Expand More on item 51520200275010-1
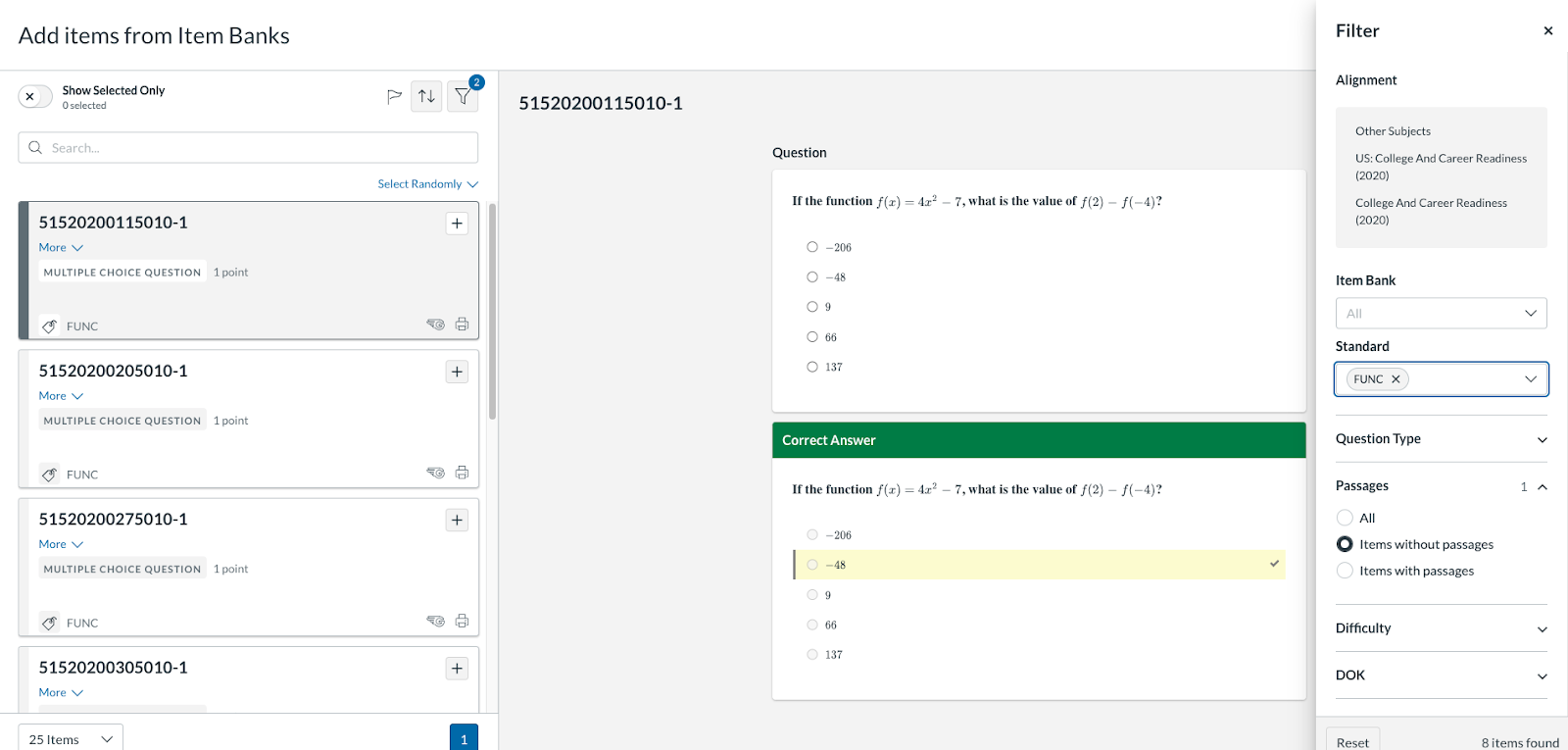The image size is (1568, 750). [61, 544]
